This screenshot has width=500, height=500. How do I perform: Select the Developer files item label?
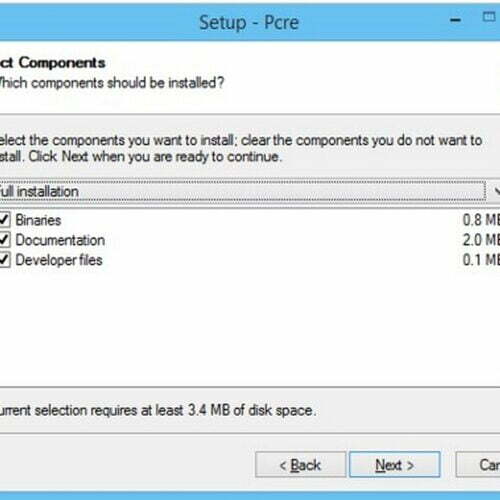[x=59, y=260]
